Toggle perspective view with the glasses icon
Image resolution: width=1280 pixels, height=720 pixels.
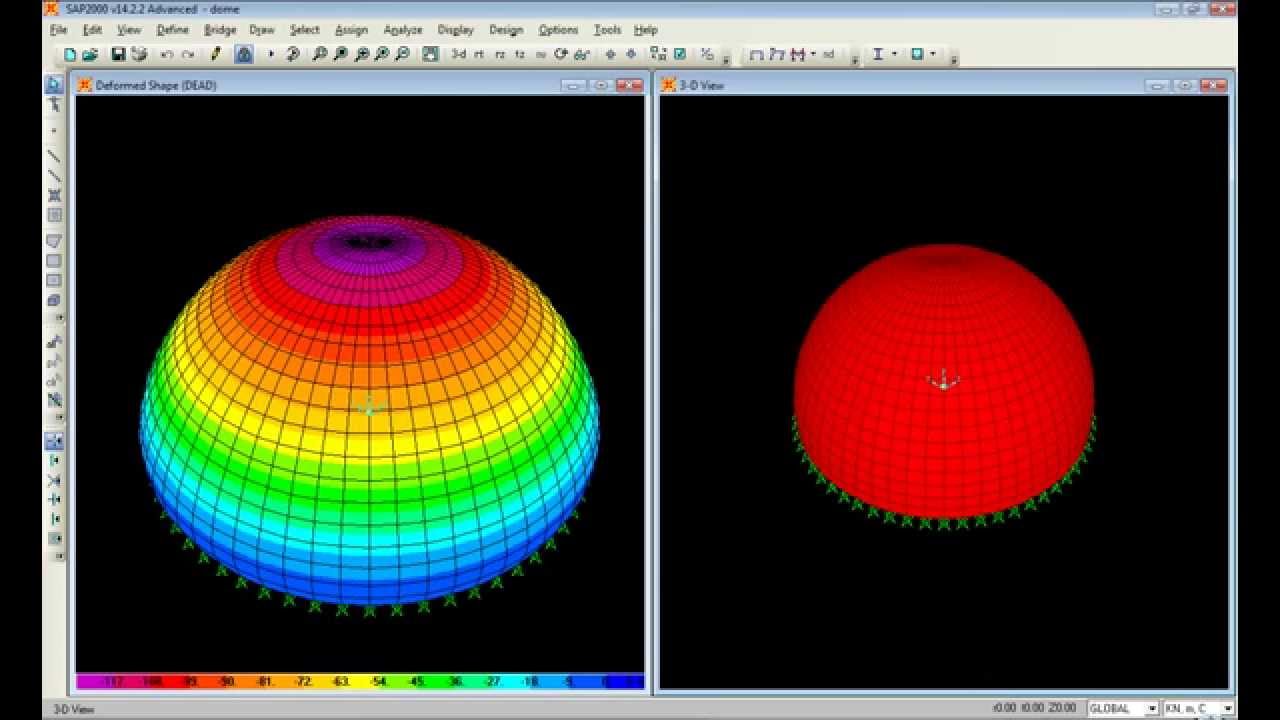[581, 55]
